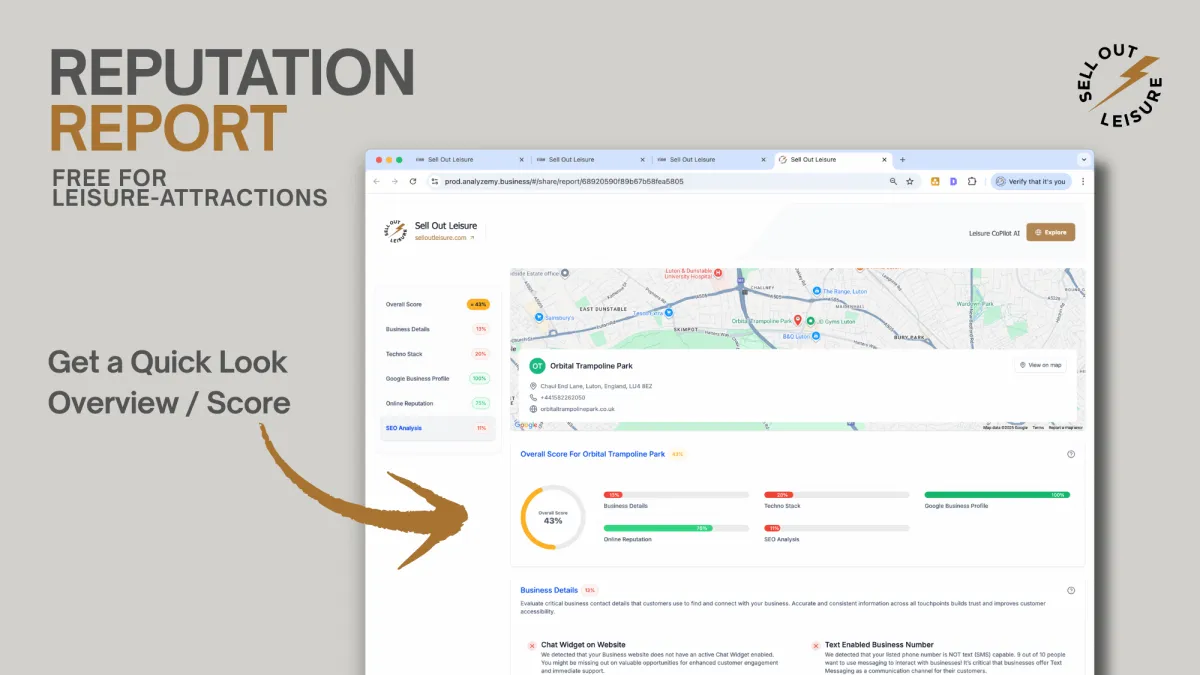Open the orbitaltrampolinepark.co.uk website link
1200x675 pixels.
tap(577, 409)
